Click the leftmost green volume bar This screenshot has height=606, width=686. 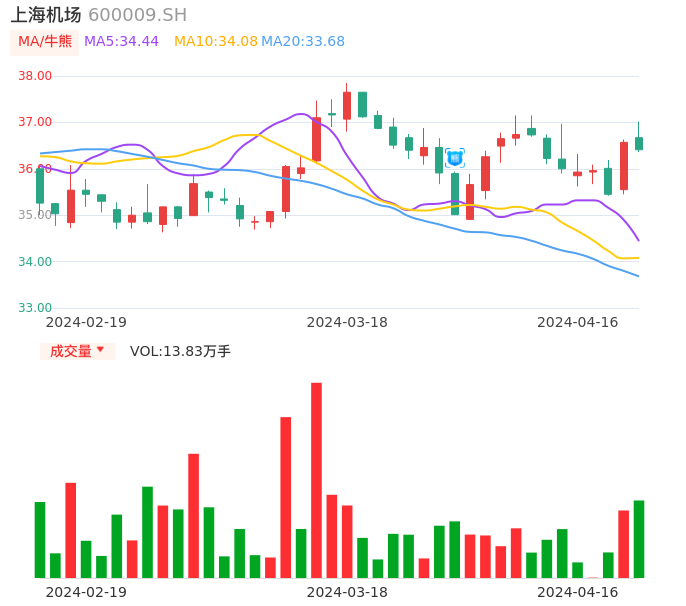pyautogui.click(x=40, y=539)
